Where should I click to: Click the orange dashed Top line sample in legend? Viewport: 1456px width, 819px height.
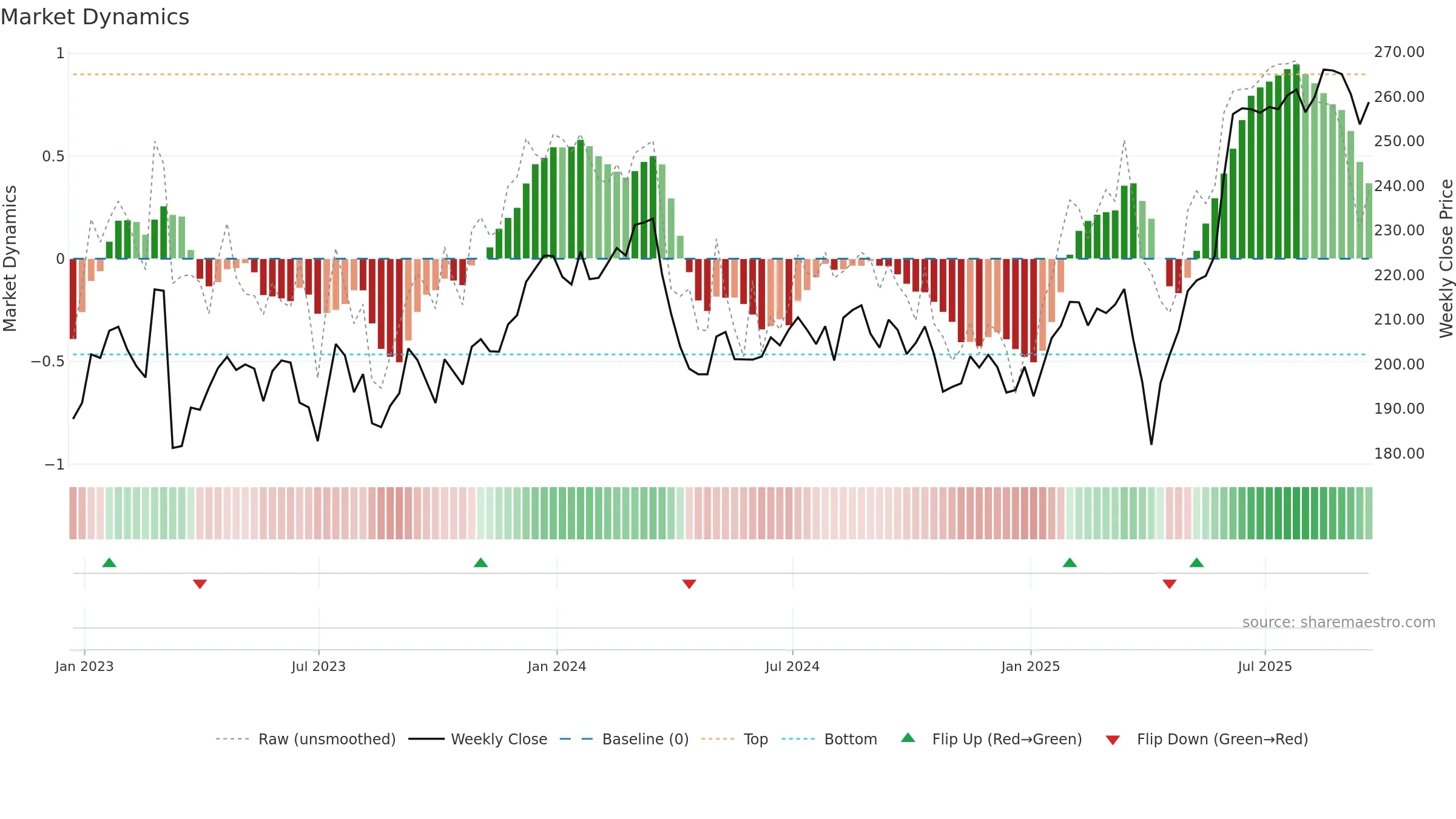(x=718, y=739)
